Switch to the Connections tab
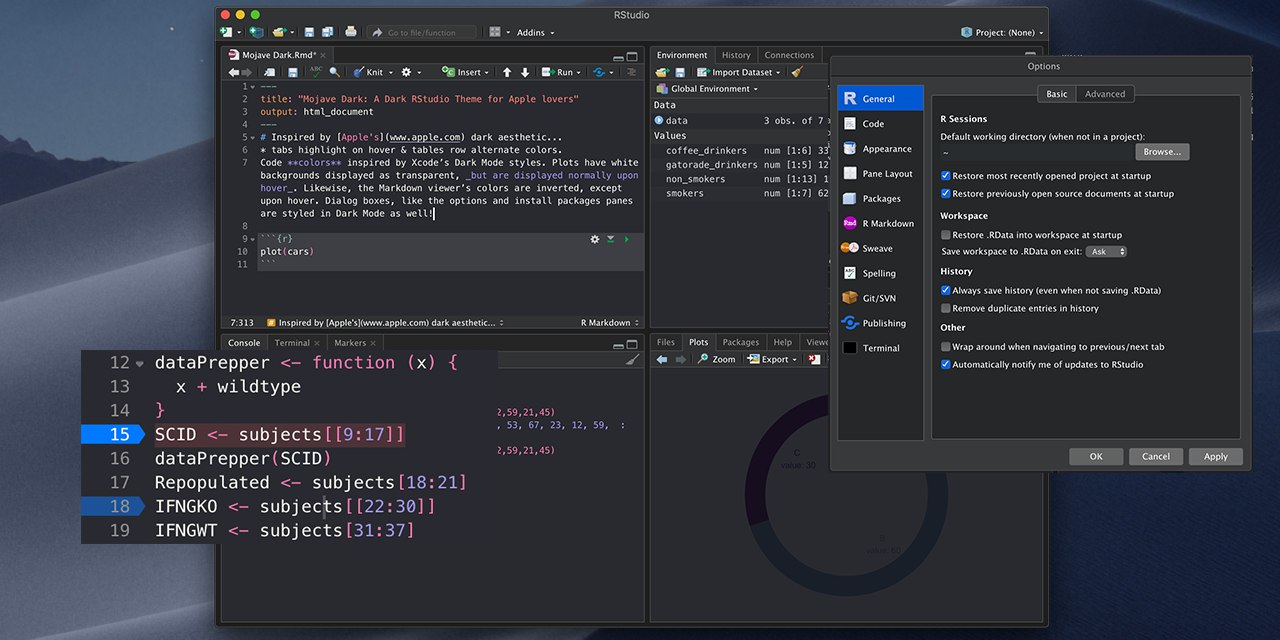 [789, 55]
